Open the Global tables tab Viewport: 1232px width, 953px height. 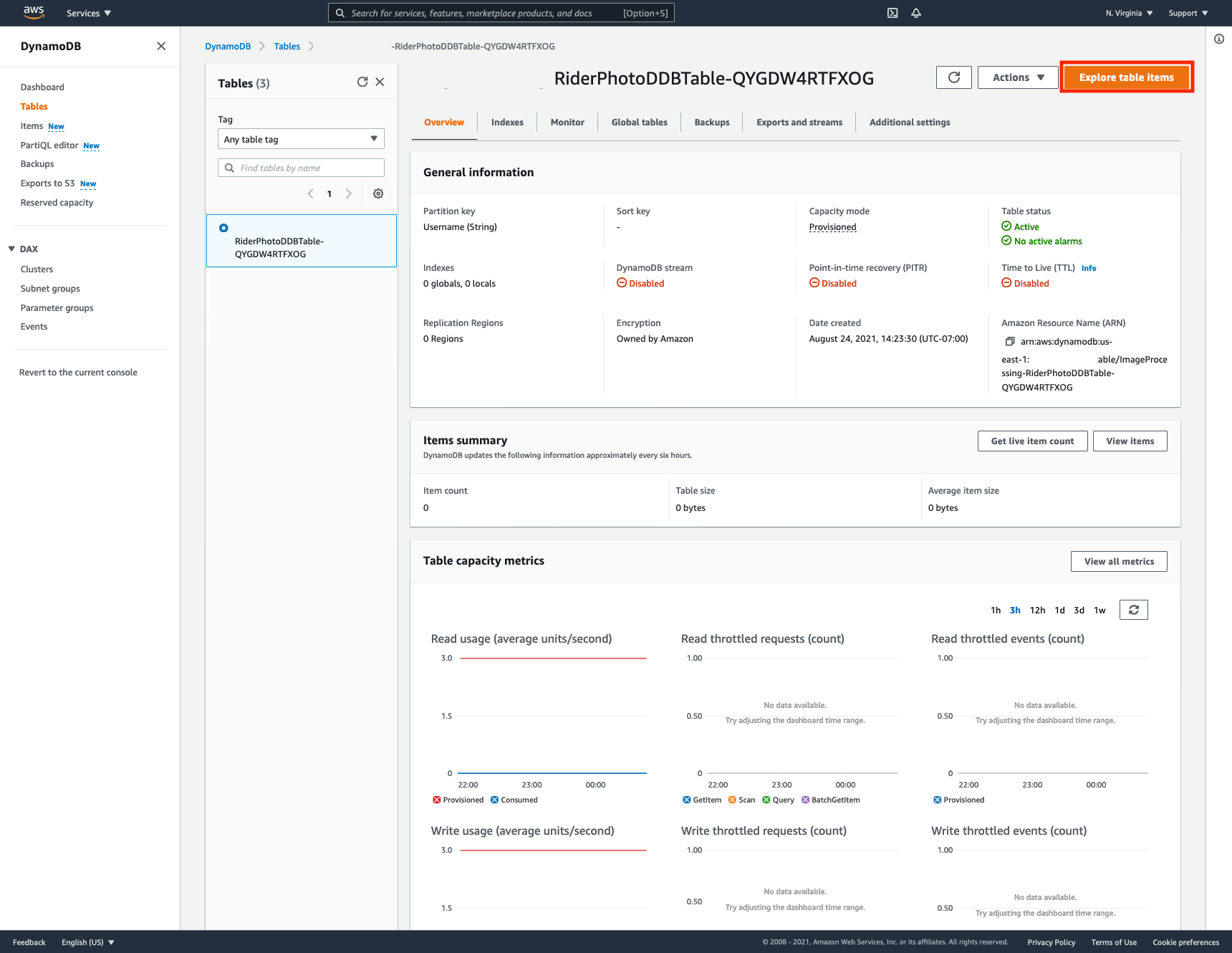[x=639, y=123]
